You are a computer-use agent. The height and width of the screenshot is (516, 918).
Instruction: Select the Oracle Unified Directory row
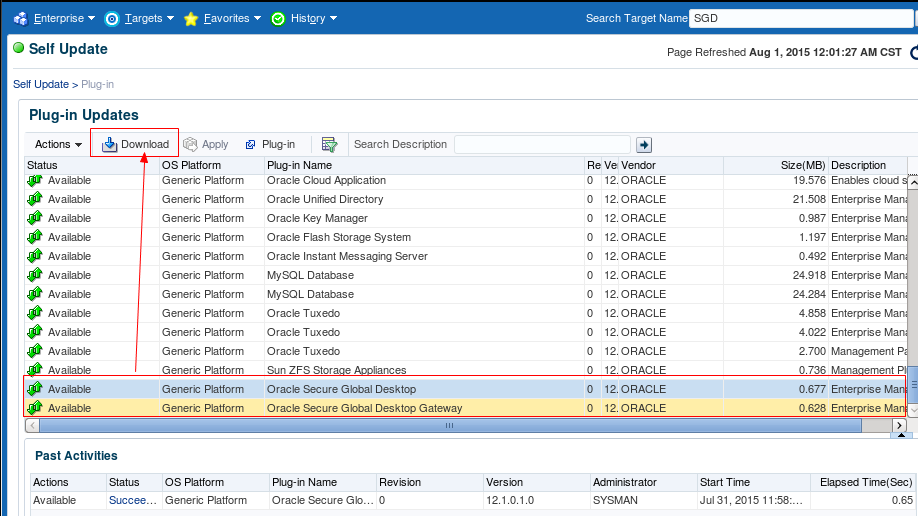(x=466, y=199)
